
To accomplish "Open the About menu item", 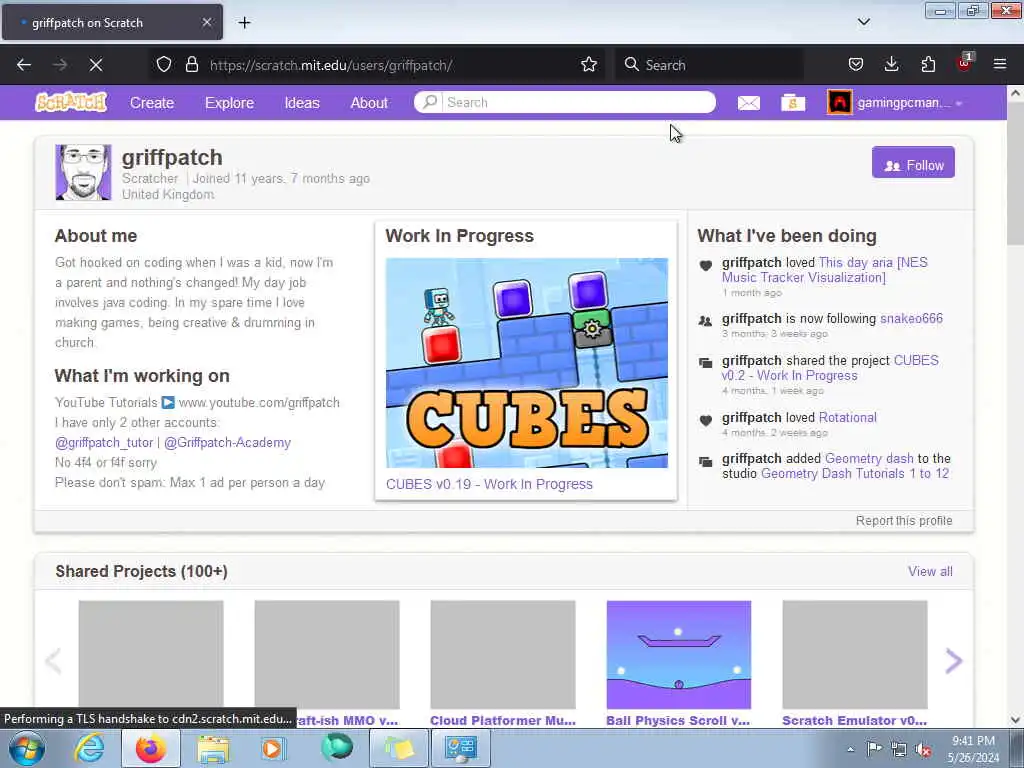I will (x=369, y=103).
